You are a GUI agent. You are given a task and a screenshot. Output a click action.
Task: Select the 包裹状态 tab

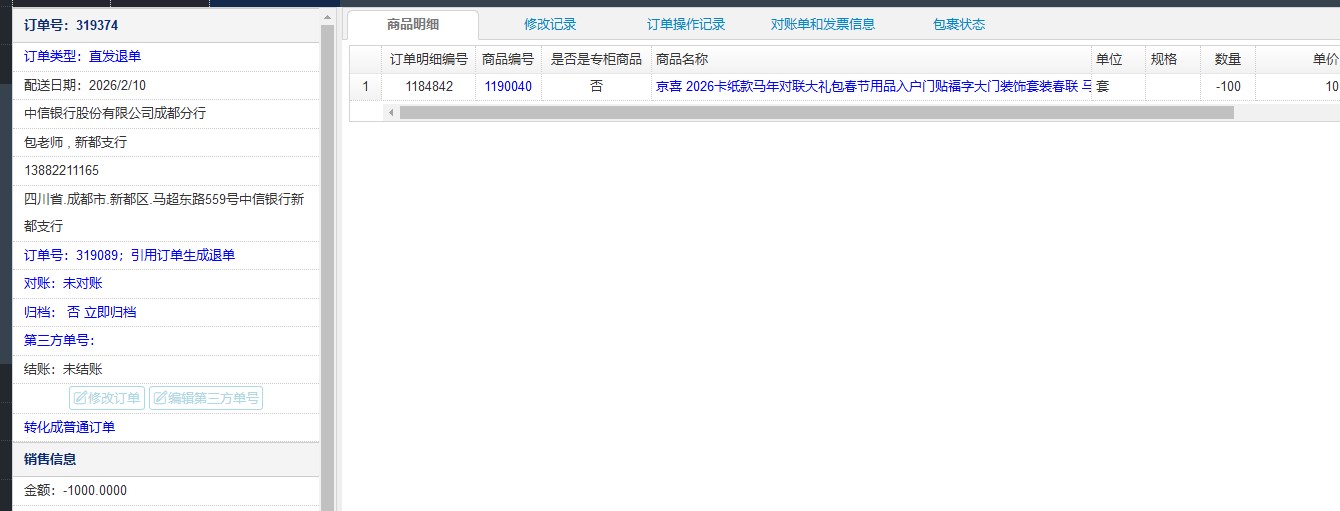point(958,25)
